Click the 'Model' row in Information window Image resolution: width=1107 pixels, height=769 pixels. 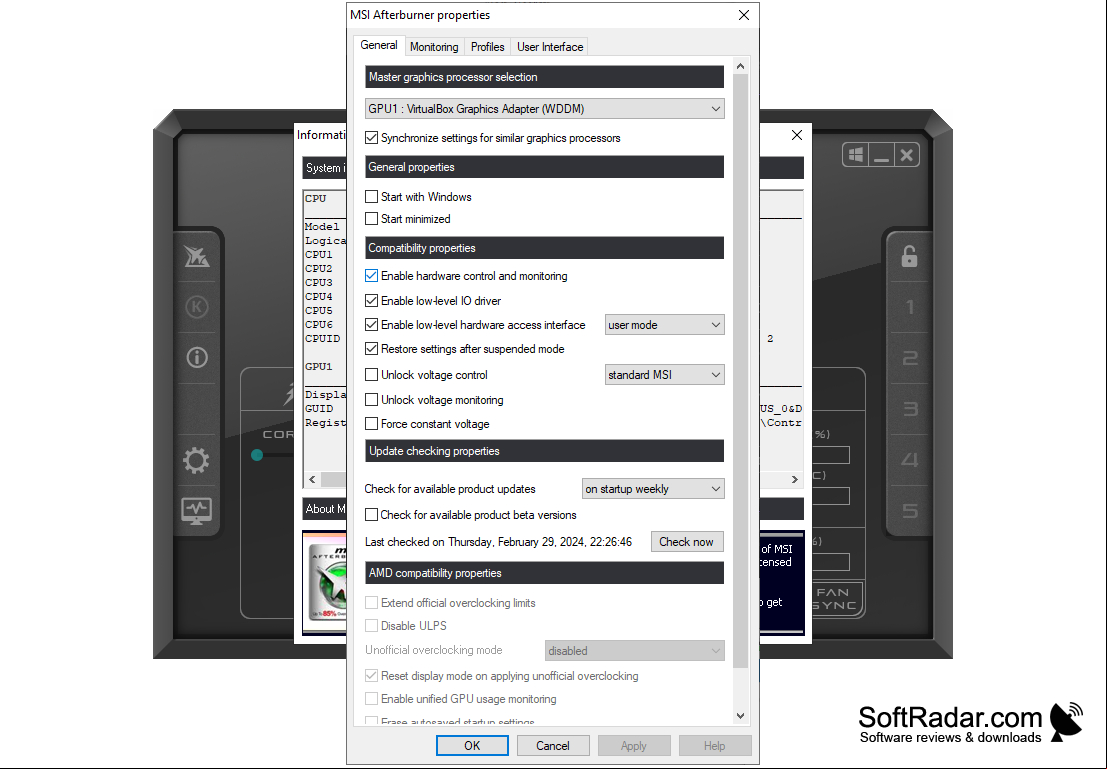click(322, 227)
